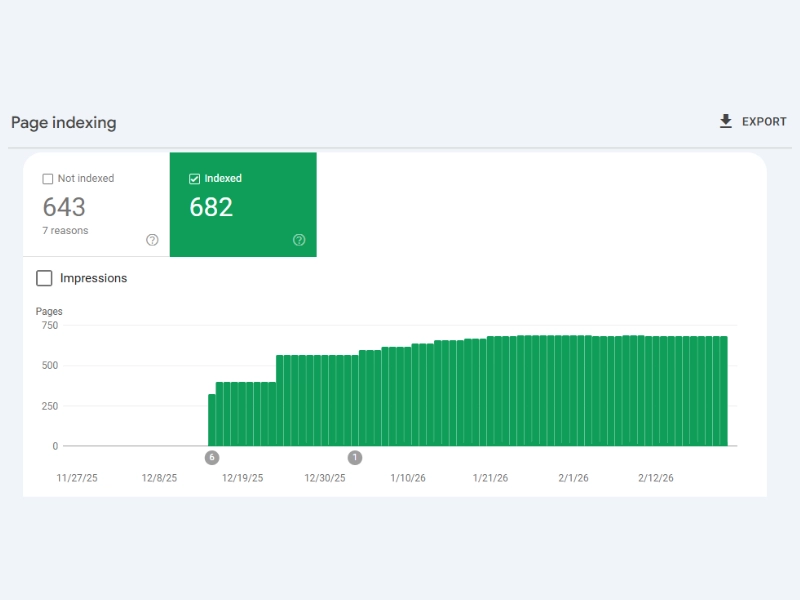Viewport: 800px width, 600px height.
Task: Click the Export download arrow icon
Action: click(726, 121)
